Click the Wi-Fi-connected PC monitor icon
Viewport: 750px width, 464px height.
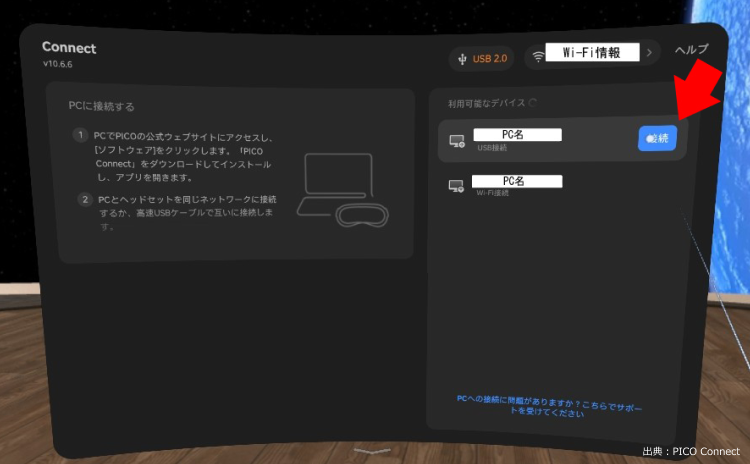456,186
